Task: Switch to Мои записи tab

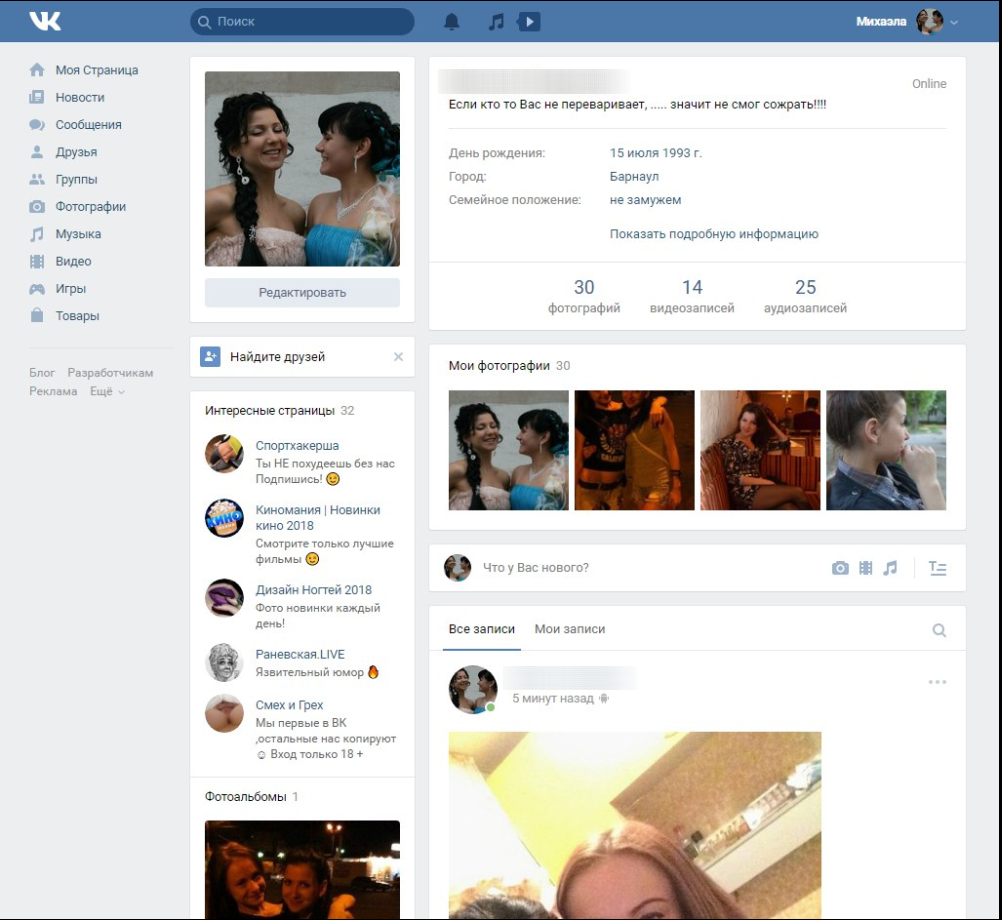Action: click(x=570, y=629)
